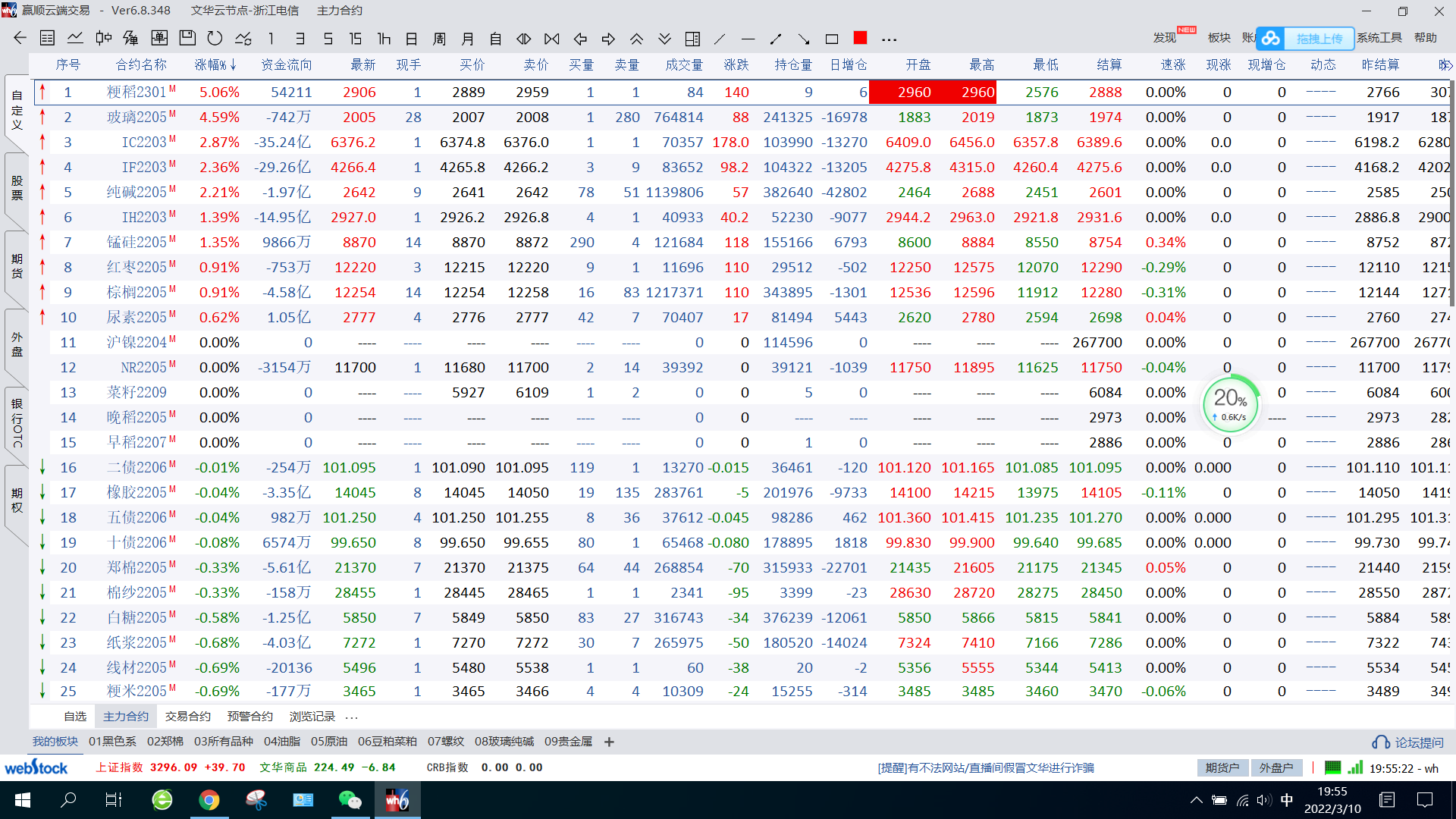Click the right hollow arrow icon
Image resolution: width=1456 pixels, height=819 pixels.
608,38
